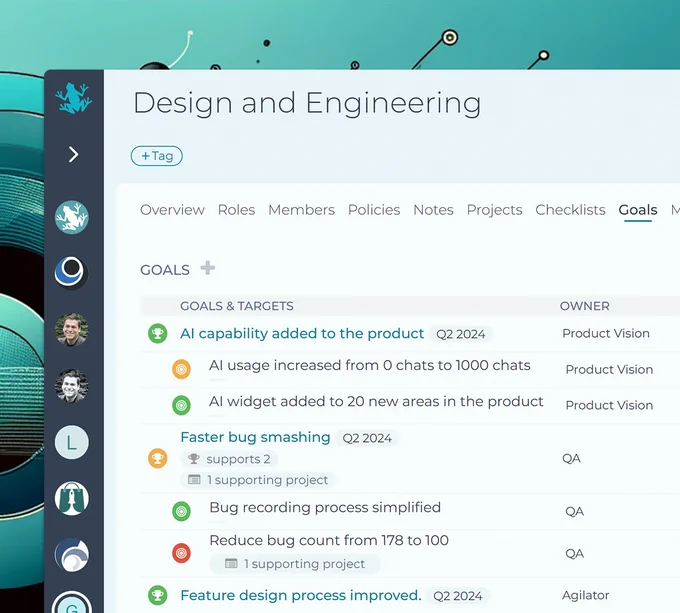Viewport: 680px width, 613px height.
Task: Click green target icon for AI widget added
Action: (x=181, y=405)
